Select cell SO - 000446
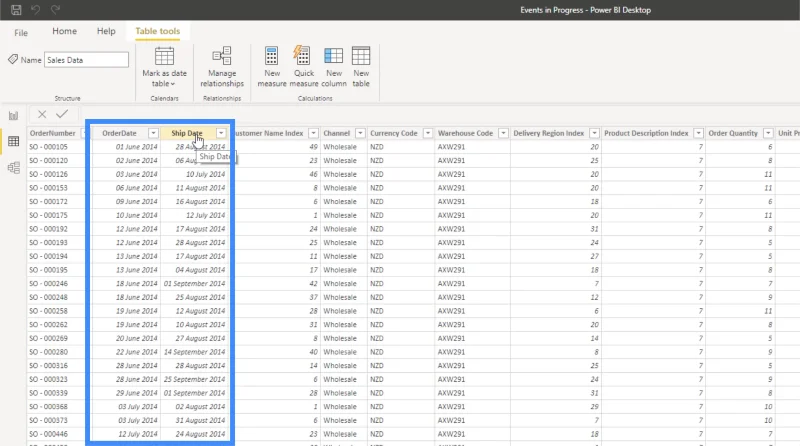Viewport: 800px width, 446px height. pyautogui.click(x=48, y=434)
